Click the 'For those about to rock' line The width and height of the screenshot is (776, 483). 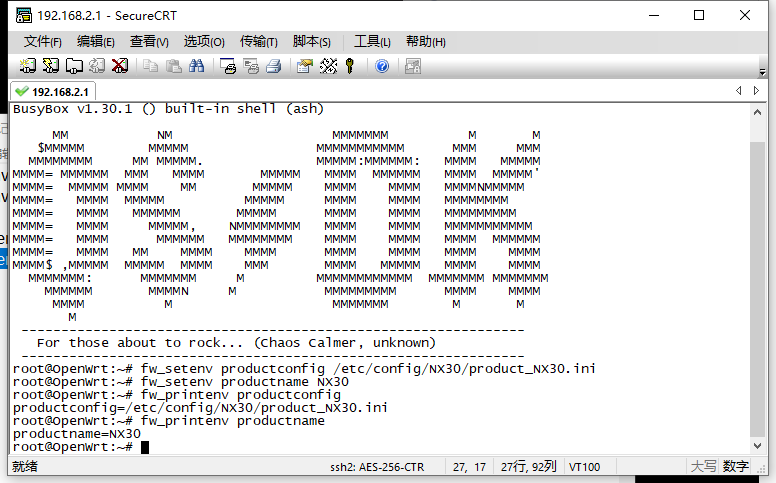236,342
